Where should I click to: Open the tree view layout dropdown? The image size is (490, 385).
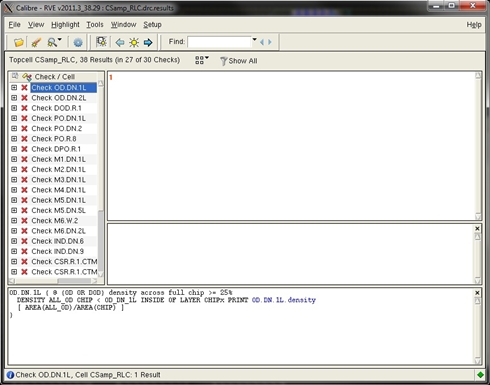201,60
